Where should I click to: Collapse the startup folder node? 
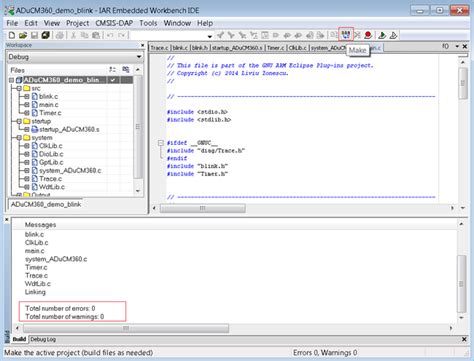click(19, 121)
